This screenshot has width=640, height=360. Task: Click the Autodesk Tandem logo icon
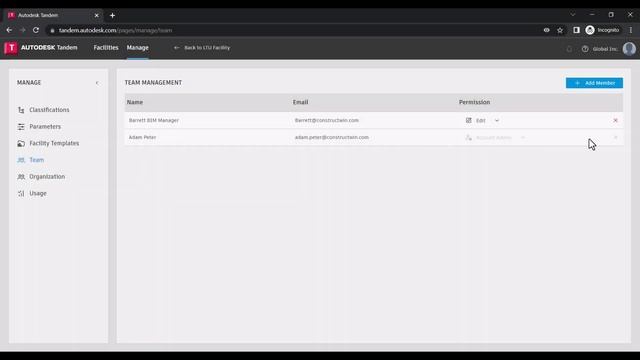coord(11,48)
